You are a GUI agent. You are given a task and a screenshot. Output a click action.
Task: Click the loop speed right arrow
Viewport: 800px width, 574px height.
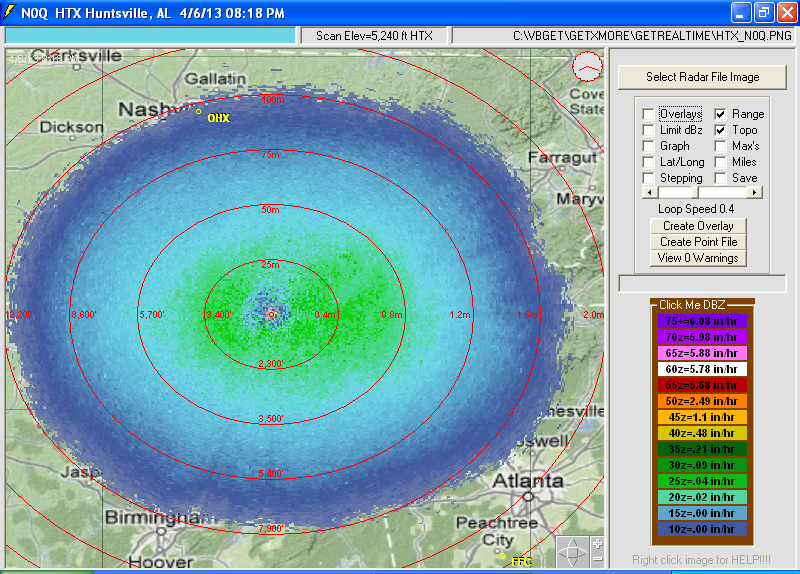[x=754, y=192]
